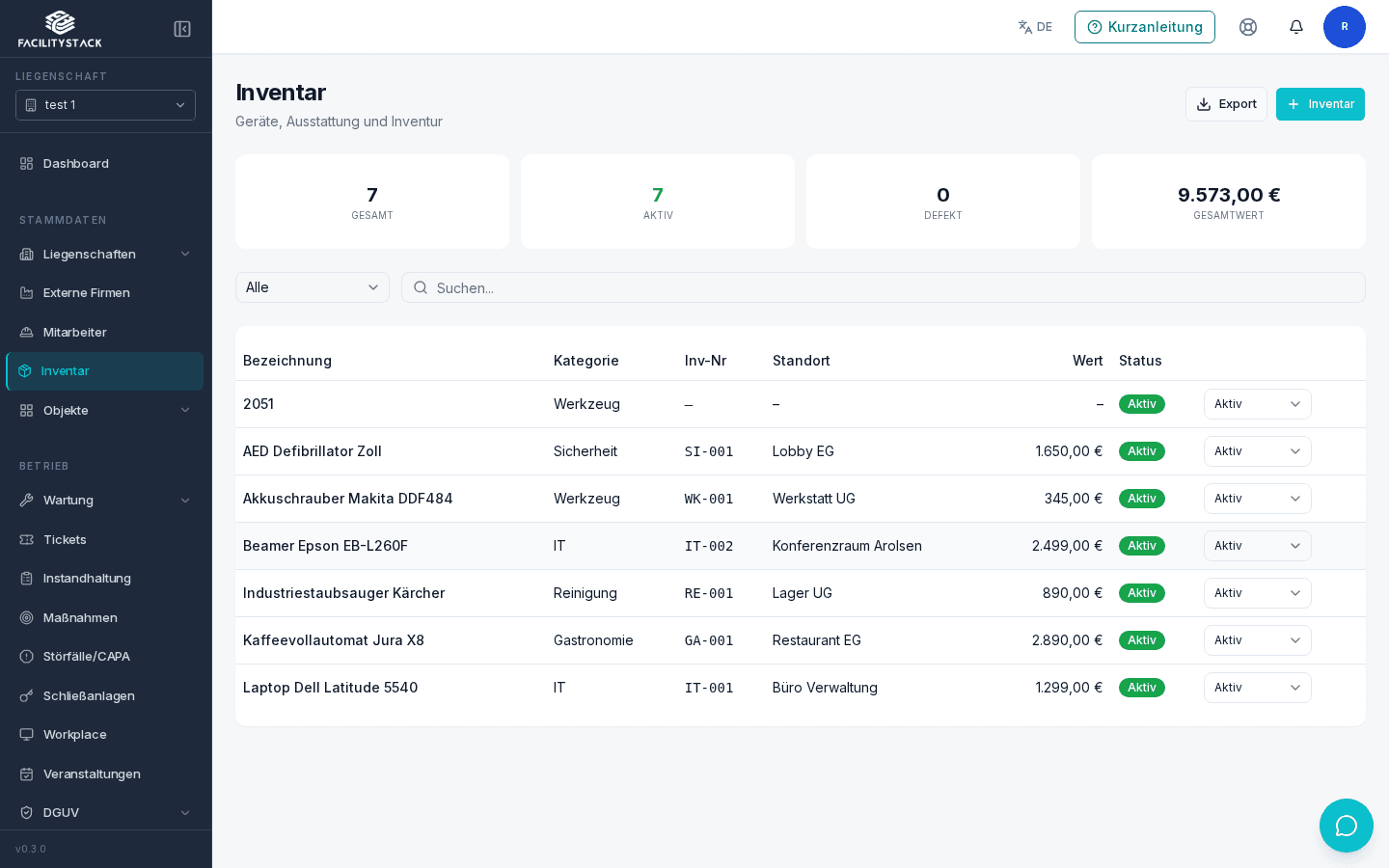Open the Alle category filter dropdown
Image resolution: width=1389 pixels, height=868 pixels.
click(313, 287)
